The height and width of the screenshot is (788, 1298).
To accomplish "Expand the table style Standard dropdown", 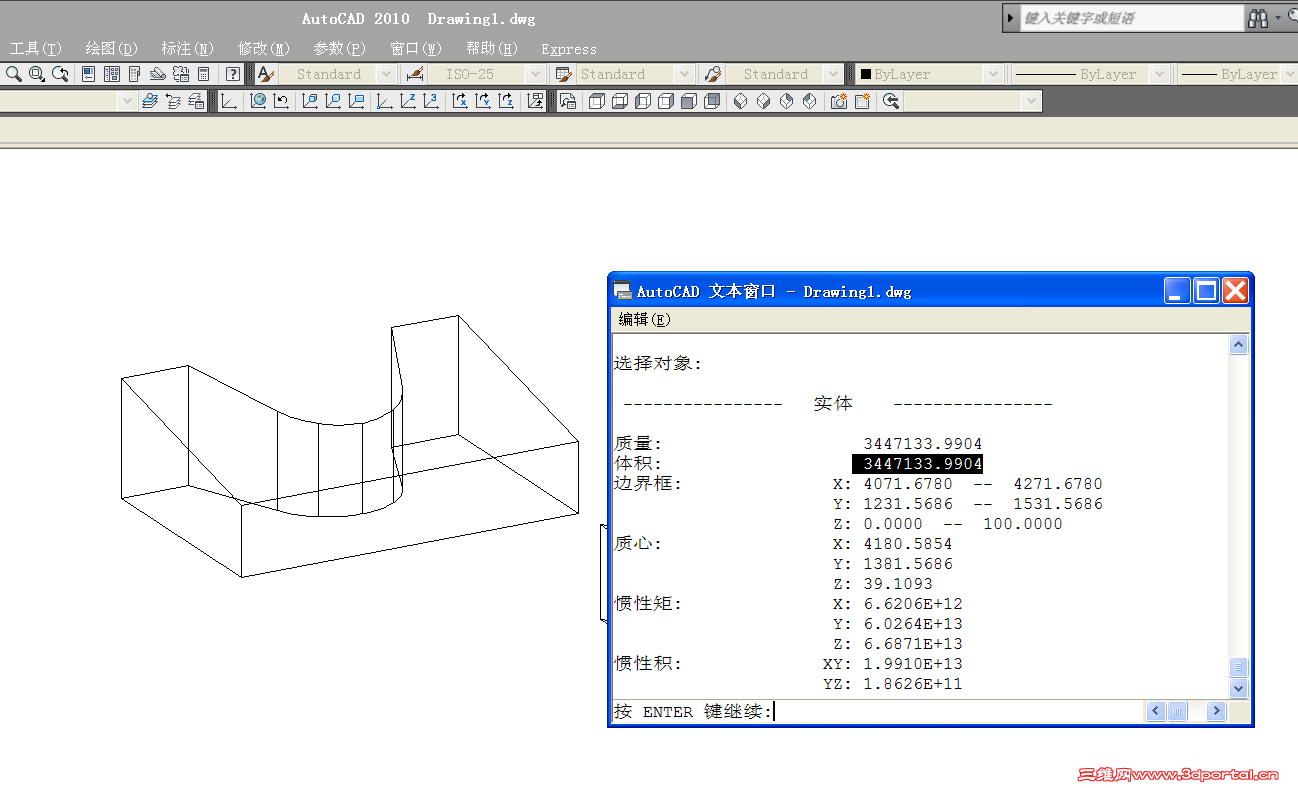I will point(685,74).
